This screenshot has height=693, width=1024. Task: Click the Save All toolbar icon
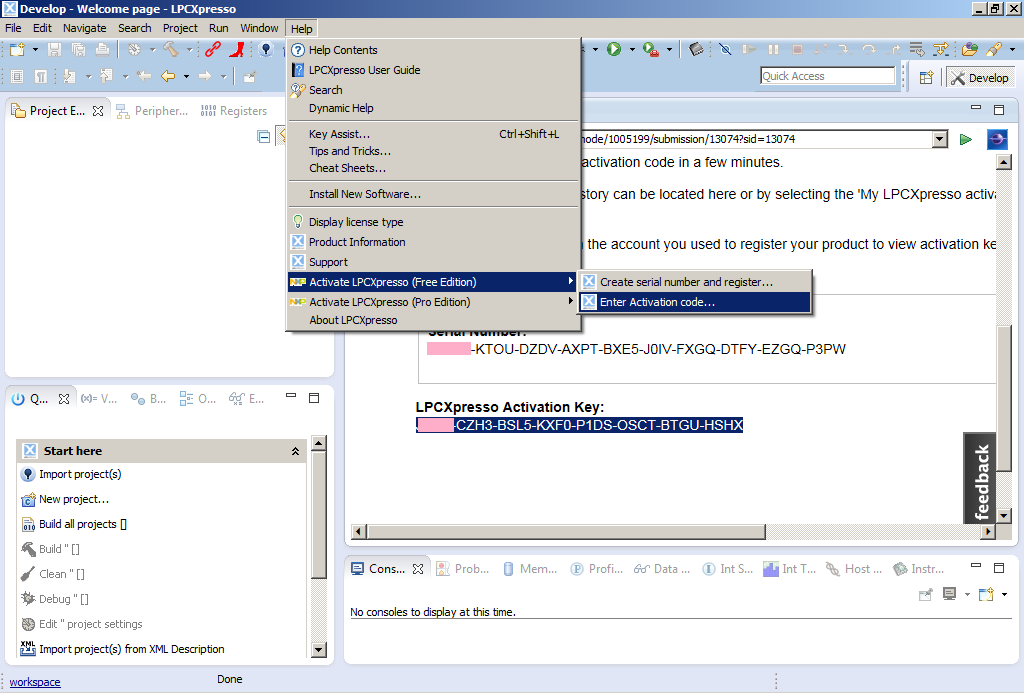pos(78,50)
